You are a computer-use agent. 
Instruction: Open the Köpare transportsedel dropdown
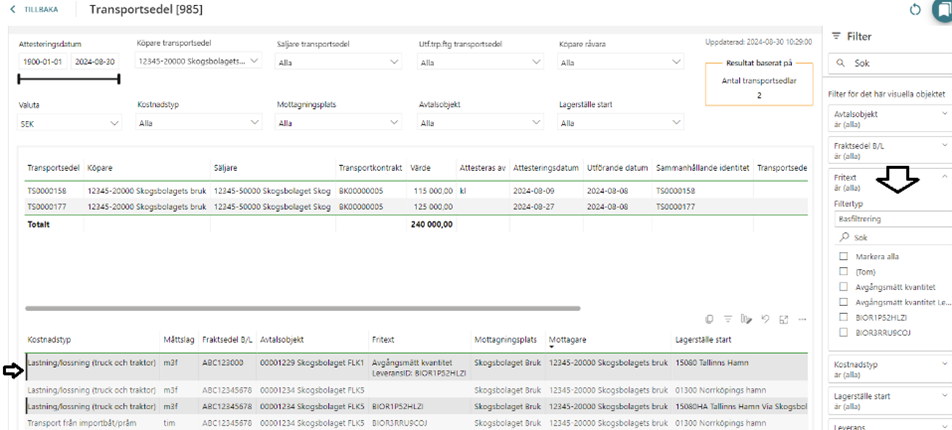(198, 62)
